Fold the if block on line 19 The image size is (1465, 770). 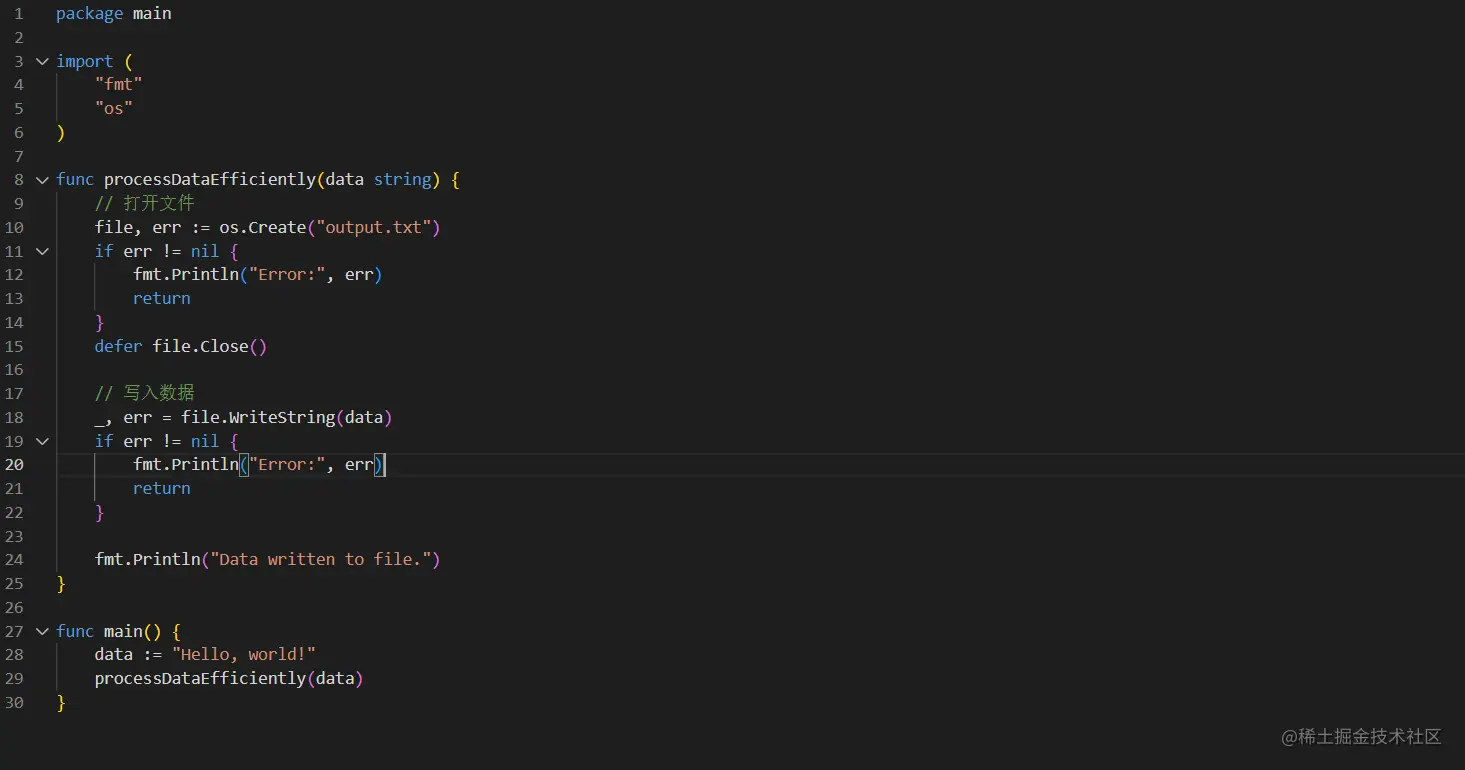(x=42, y=441)
